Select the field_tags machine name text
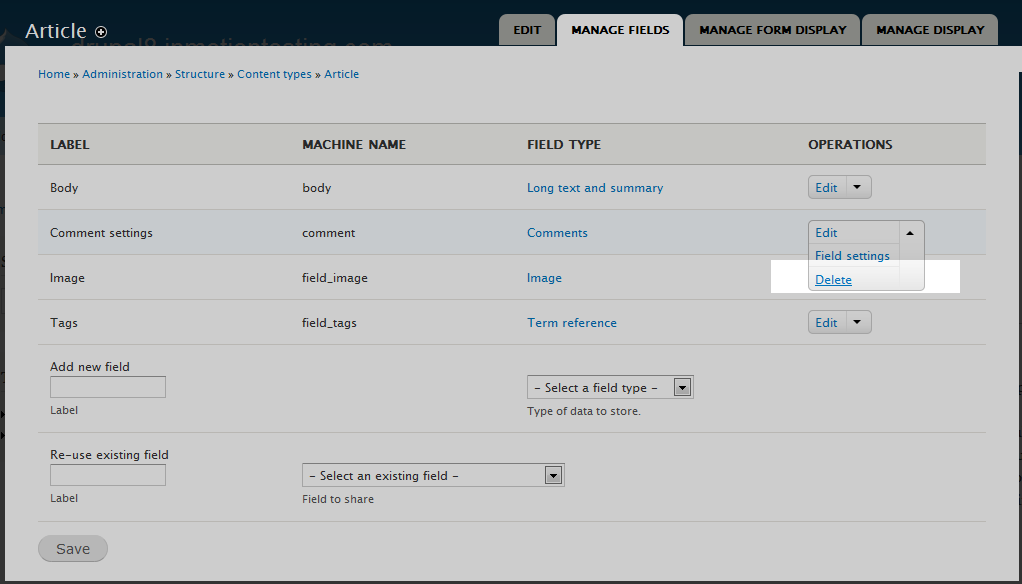Viewport: 1022px width, 584px height. click(329, 323)
